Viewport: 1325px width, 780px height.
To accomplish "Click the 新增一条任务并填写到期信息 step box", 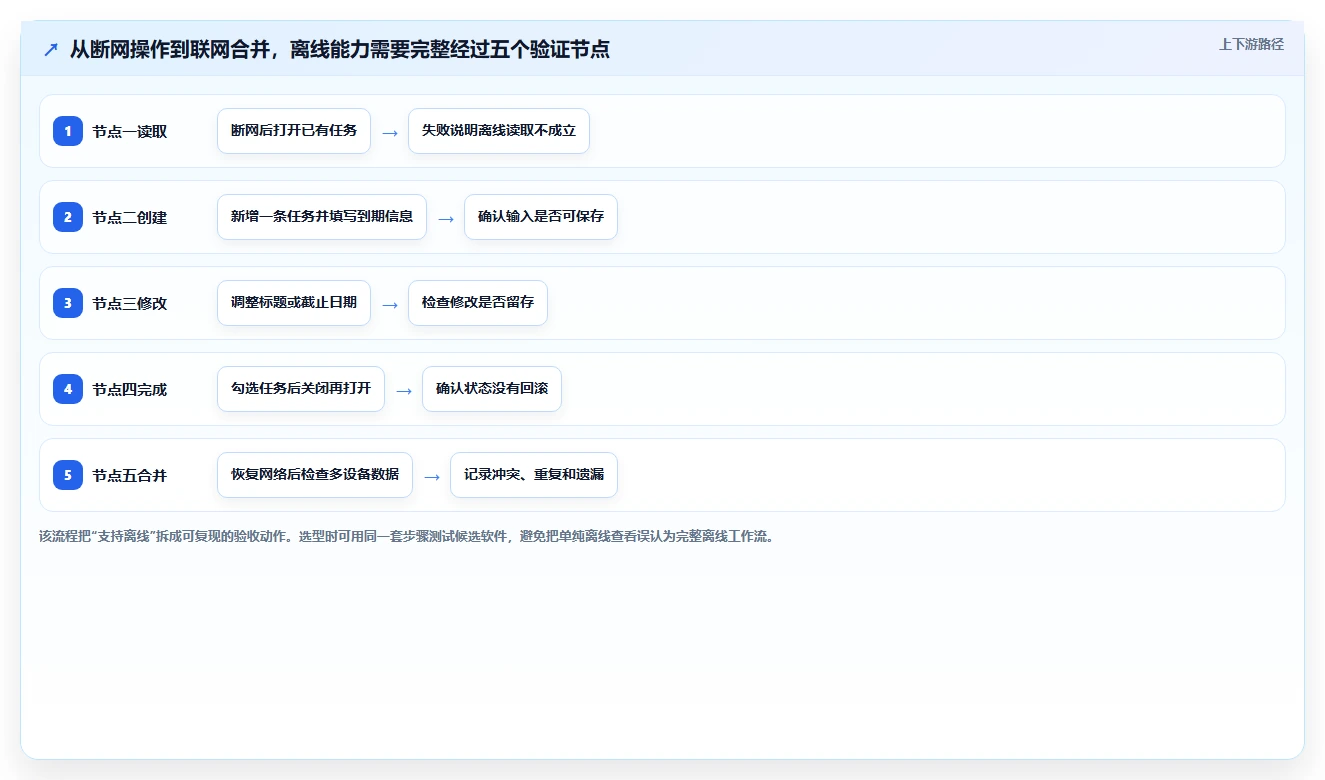I will (322, 217).
